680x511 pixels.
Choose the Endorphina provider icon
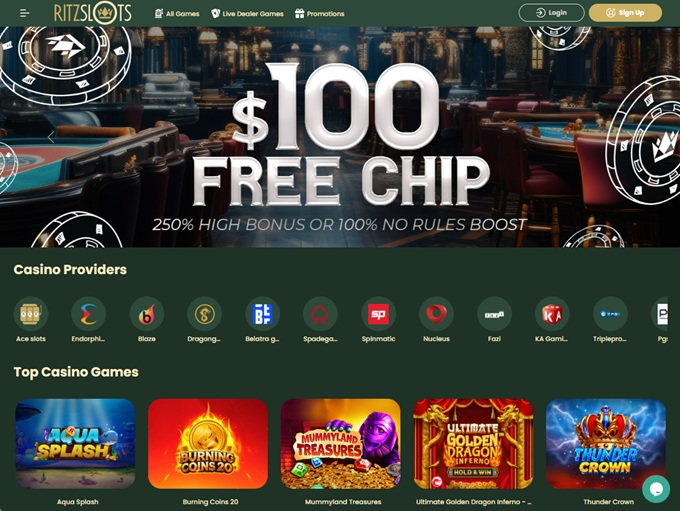88,314
